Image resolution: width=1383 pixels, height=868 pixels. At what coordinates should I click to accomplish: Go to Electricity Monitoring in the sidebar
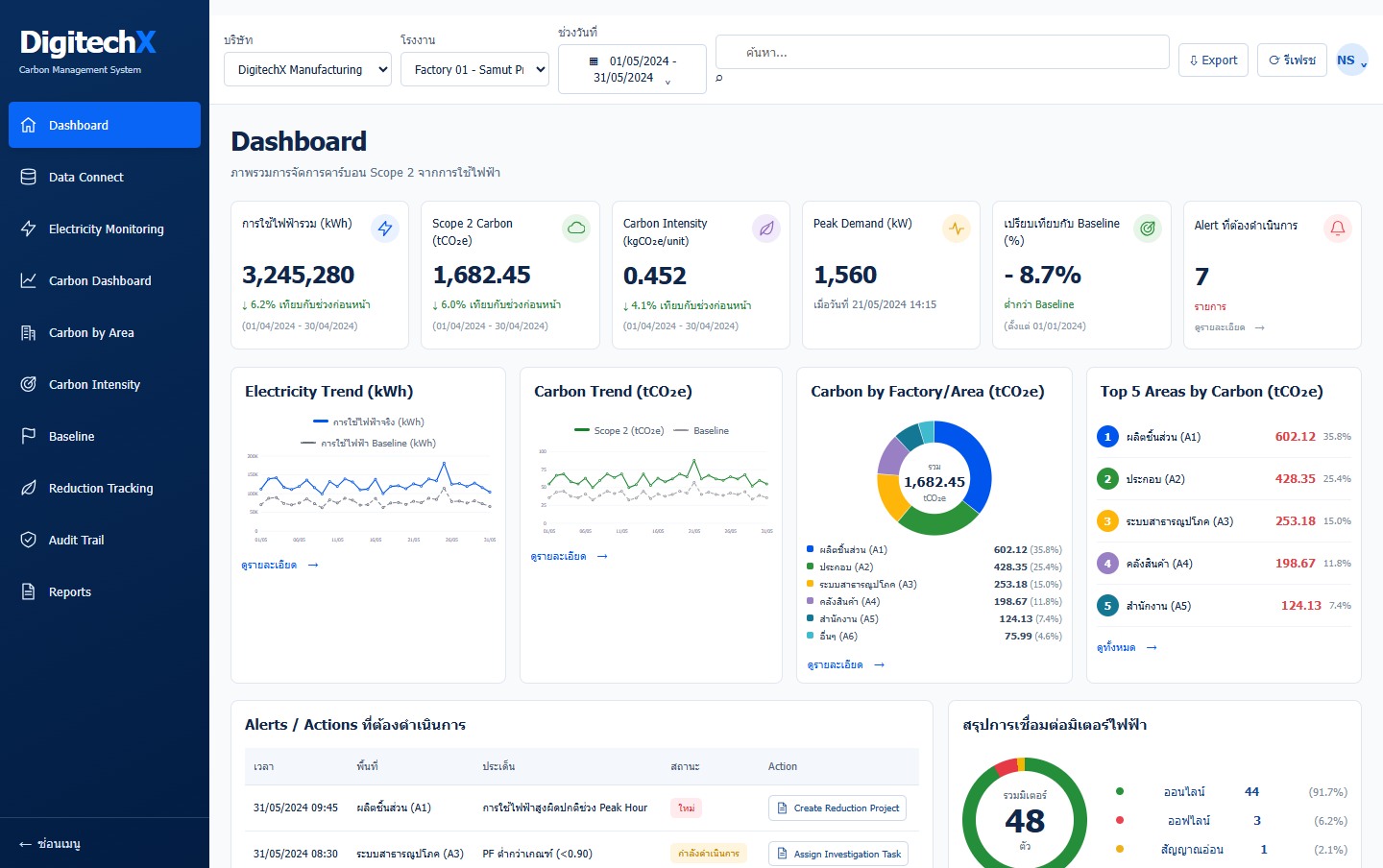105,229
